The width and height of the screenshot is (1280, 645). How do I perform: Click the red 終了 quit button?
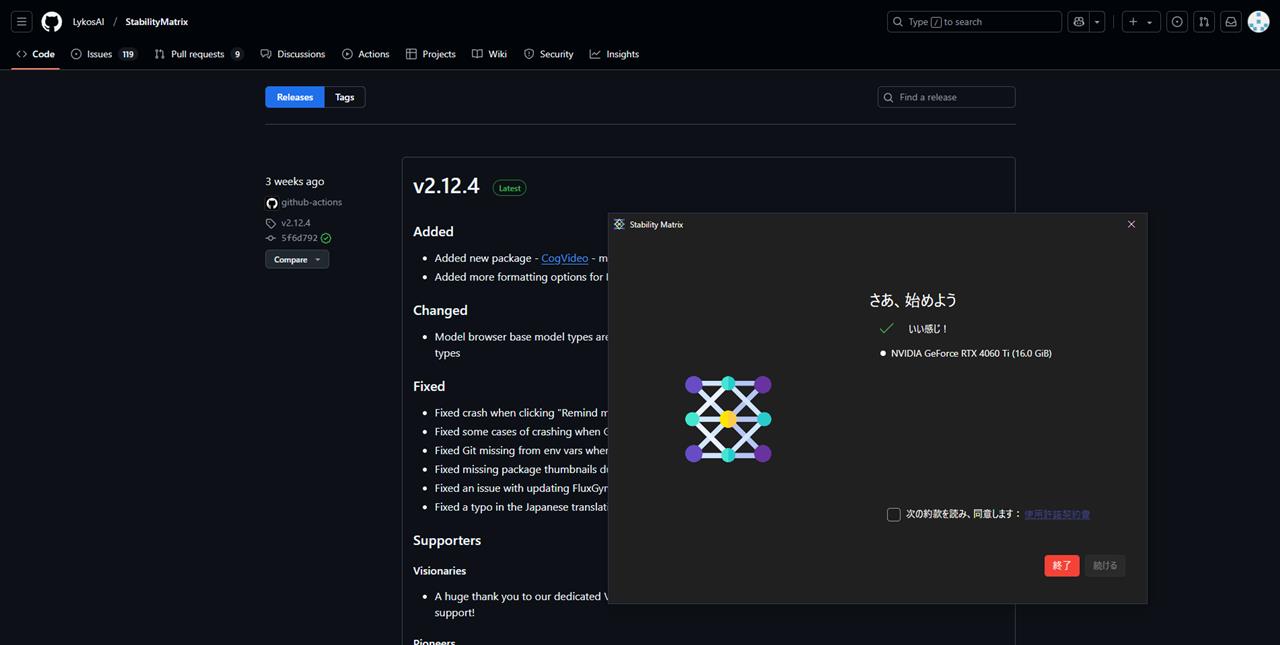1062,565
